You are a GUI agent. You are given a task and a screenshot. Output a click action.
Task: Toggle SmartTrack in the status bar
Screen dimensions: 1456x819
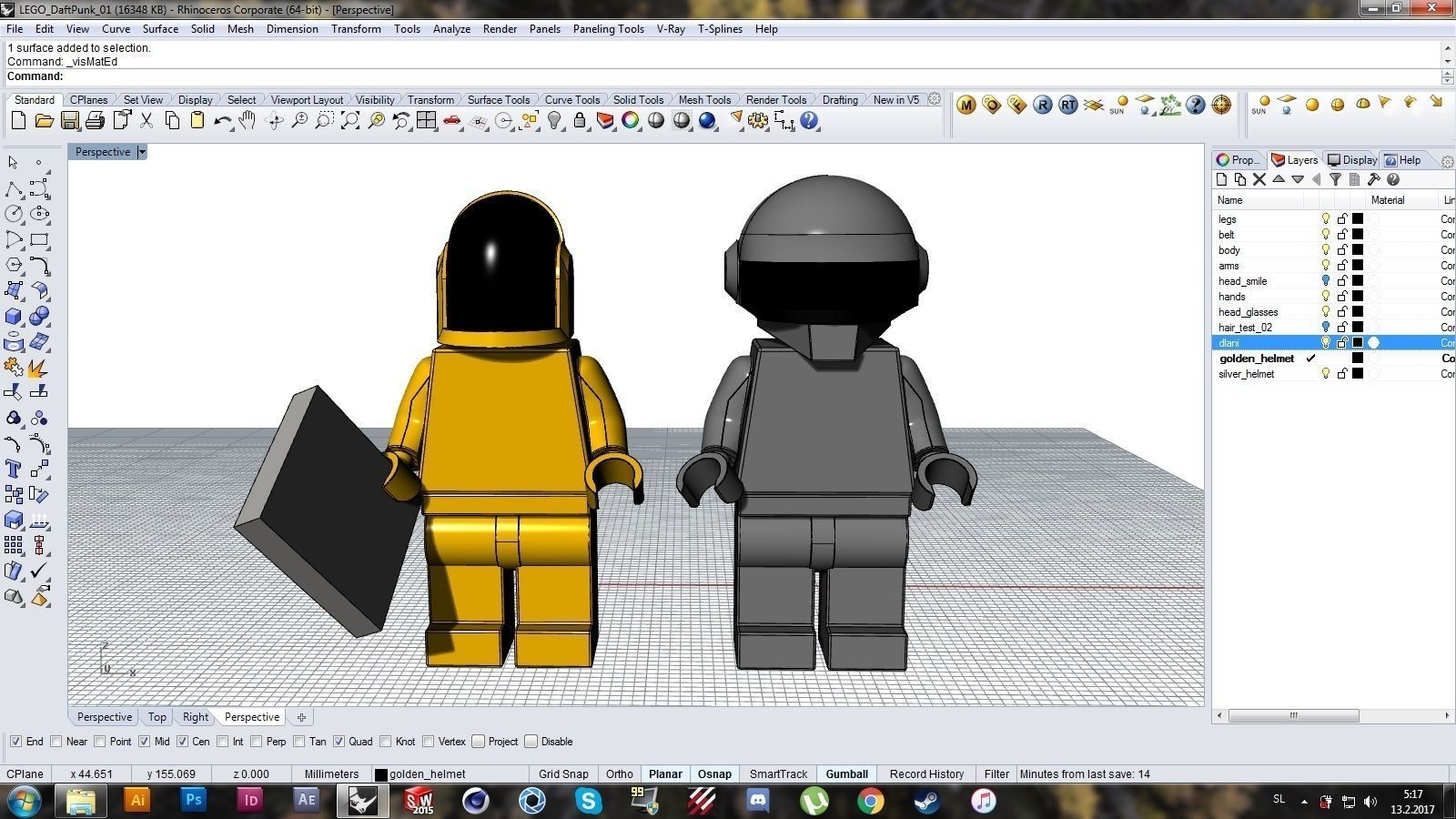(778, 774)
